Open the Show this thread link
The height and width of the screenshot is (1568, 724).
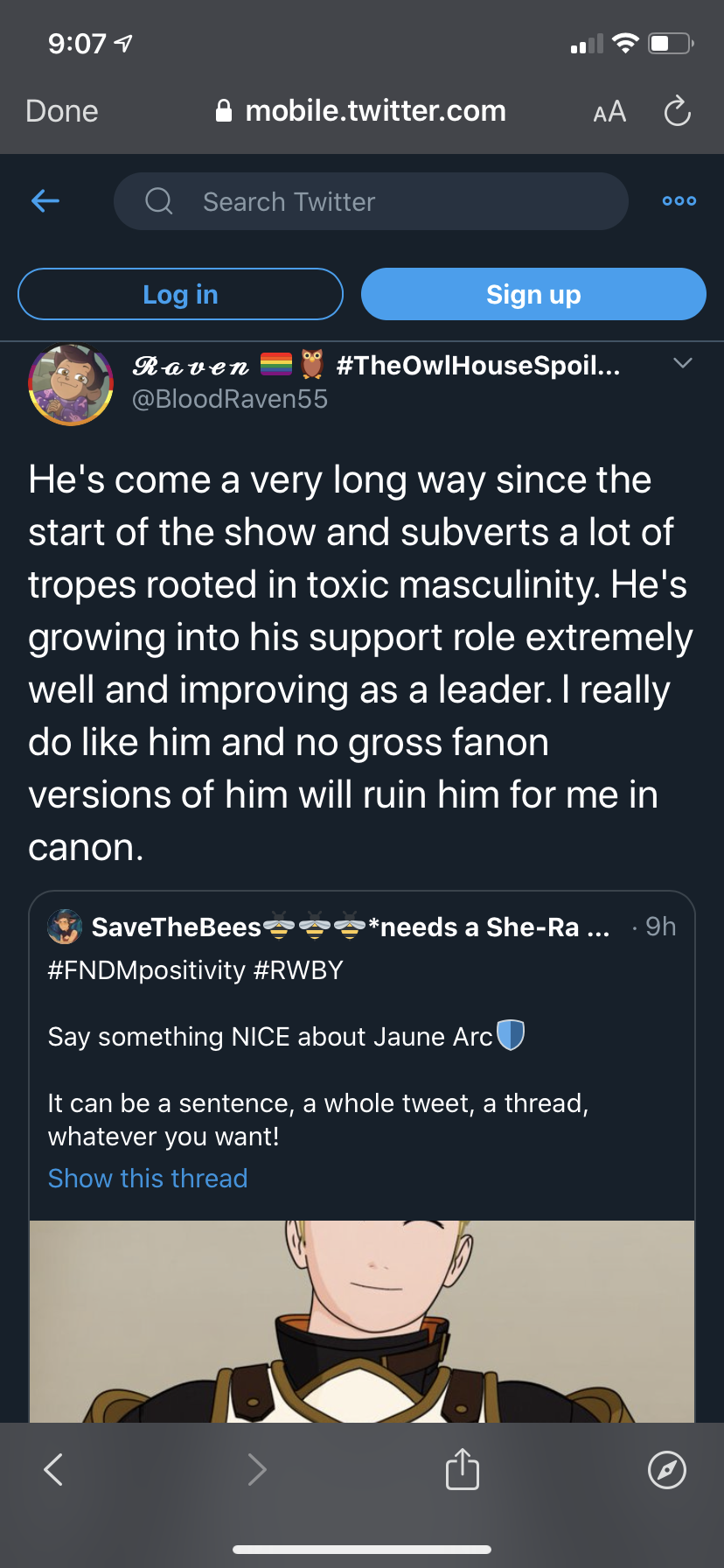pyautogui.click(x=148, y=1179)
